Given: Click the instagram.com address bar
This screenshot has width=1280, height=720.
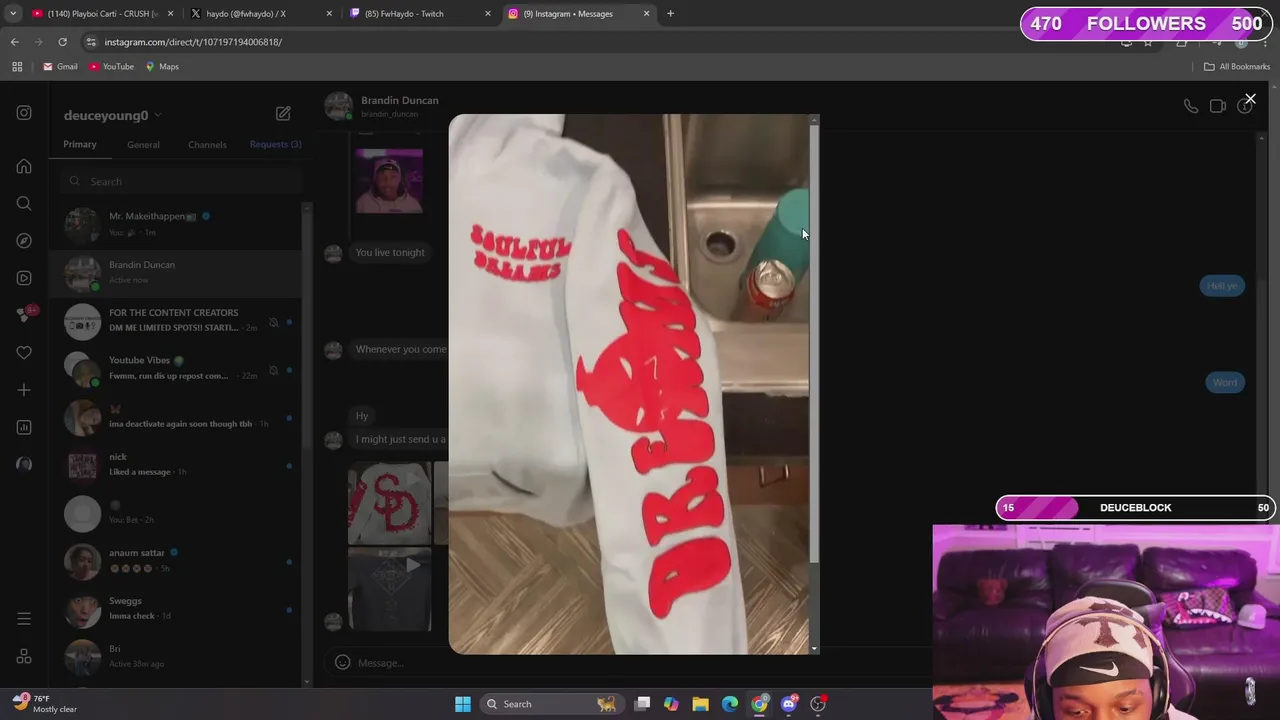Looking at the screenshot, I should [x=600, y=42].
